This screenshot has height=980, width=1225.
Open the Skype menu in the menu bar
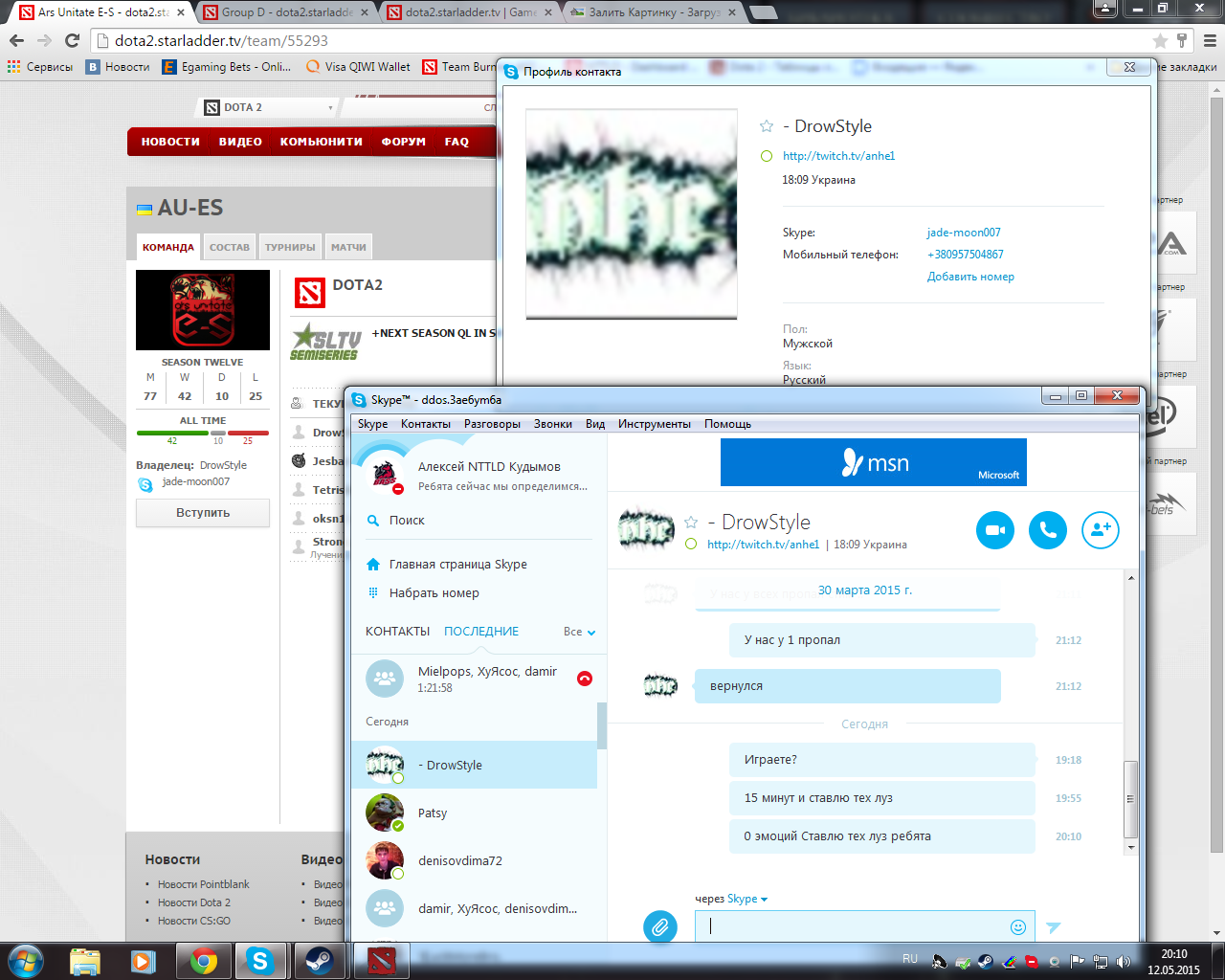(x=373, y=424)
